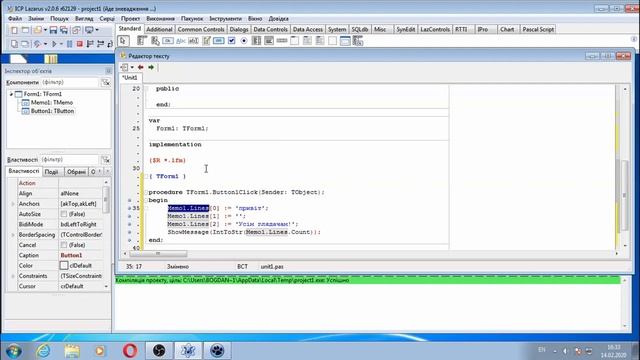Select the TPopupMenu palette component
The width and height of the screenshot is (640, 360).
click(156, 41)
